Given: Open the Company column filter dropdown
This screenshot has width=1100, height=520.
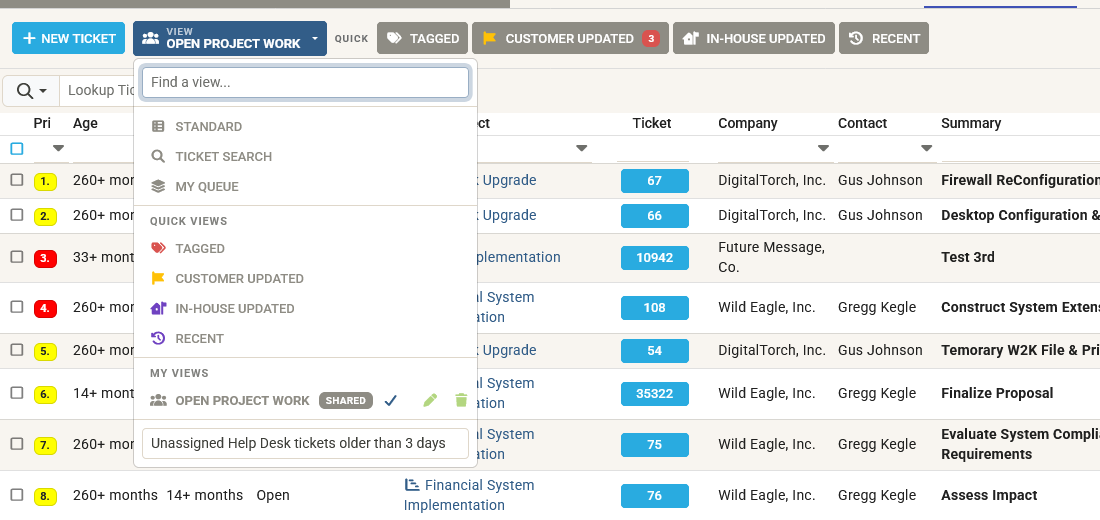Looking at the screenshot, I should tap(824, 148).
